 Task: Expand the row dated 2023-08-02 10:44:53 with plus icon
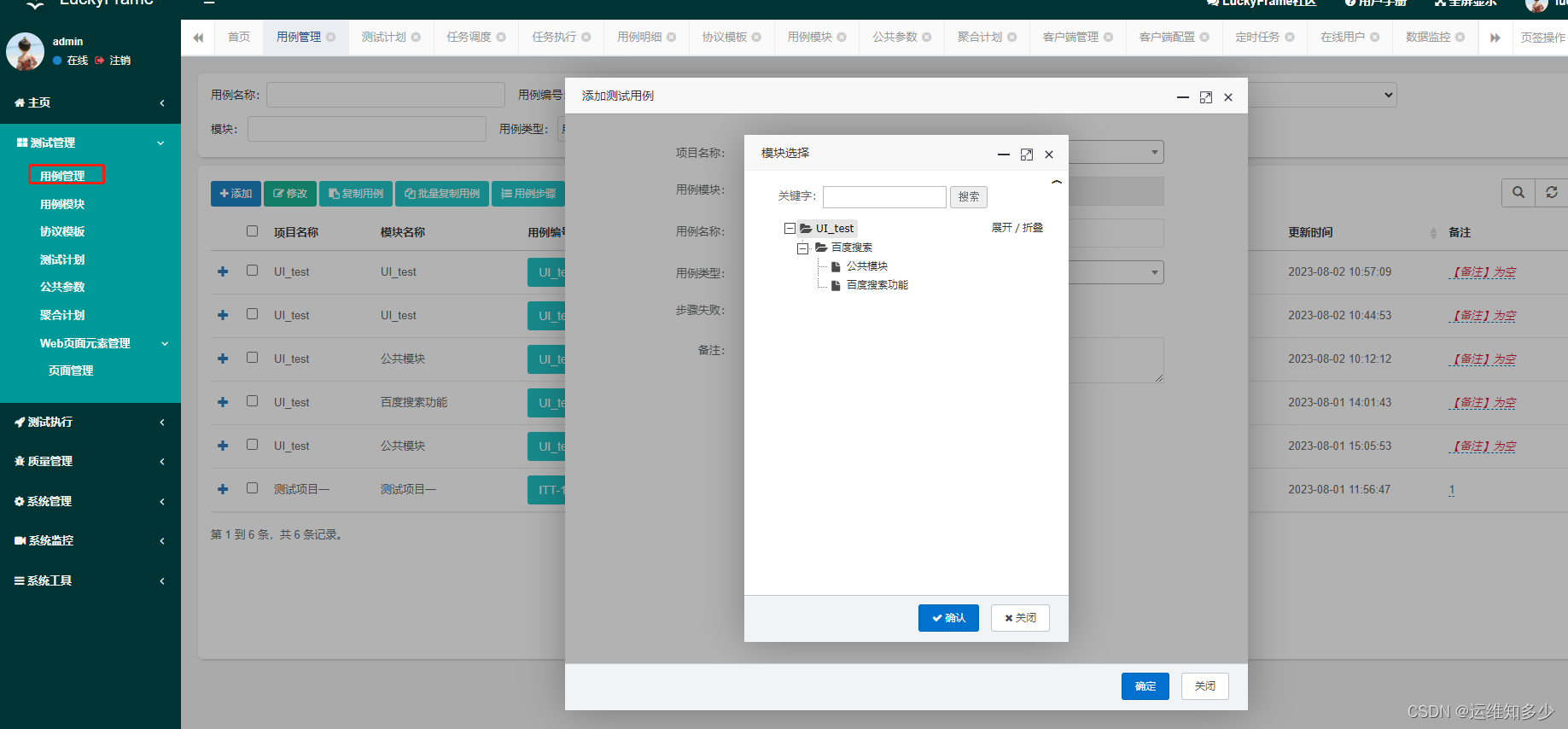[223, 315]
